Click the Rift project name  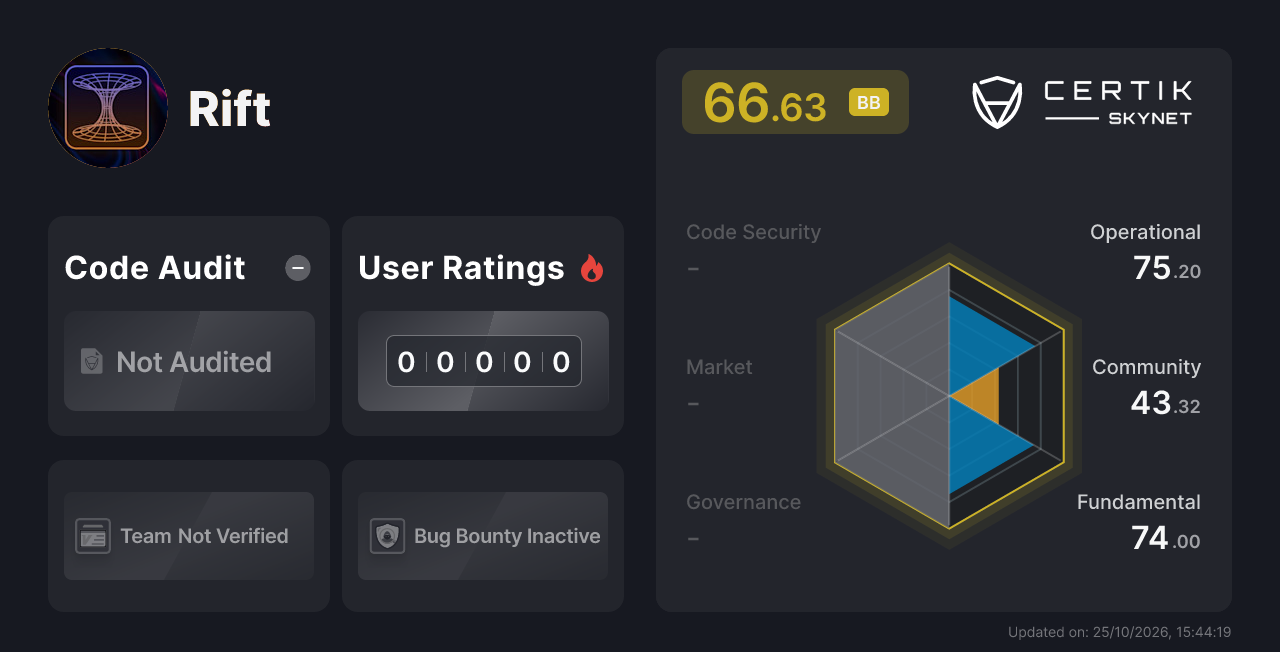point(230,109)
